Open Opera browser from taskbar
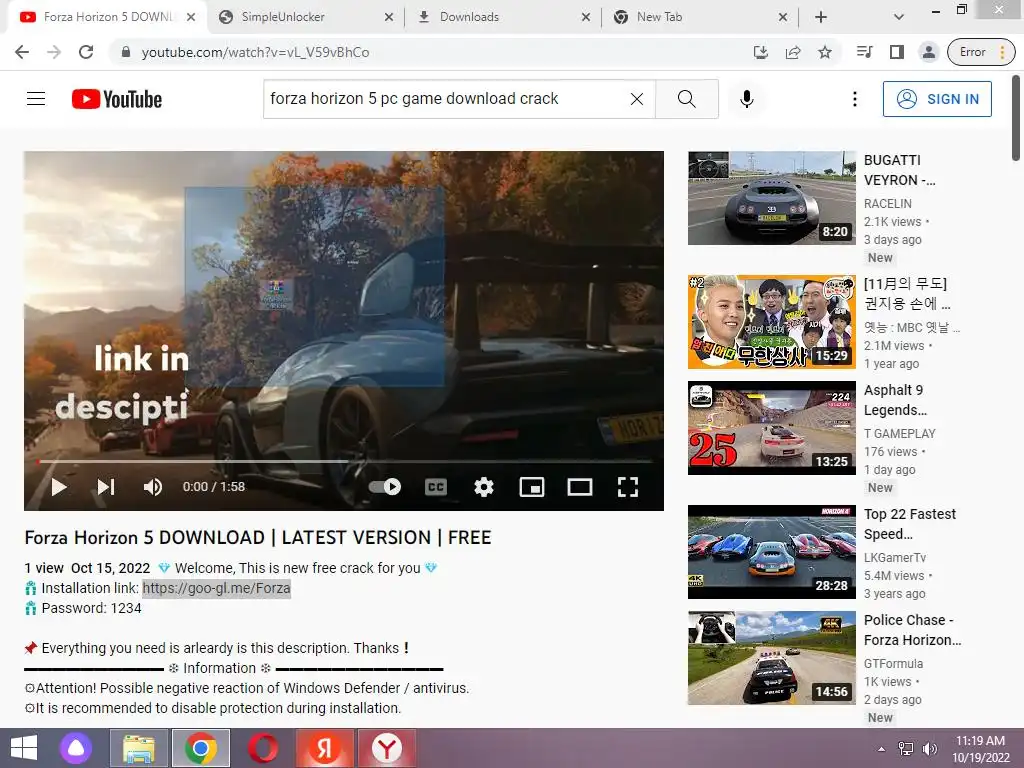 [263, 748]
